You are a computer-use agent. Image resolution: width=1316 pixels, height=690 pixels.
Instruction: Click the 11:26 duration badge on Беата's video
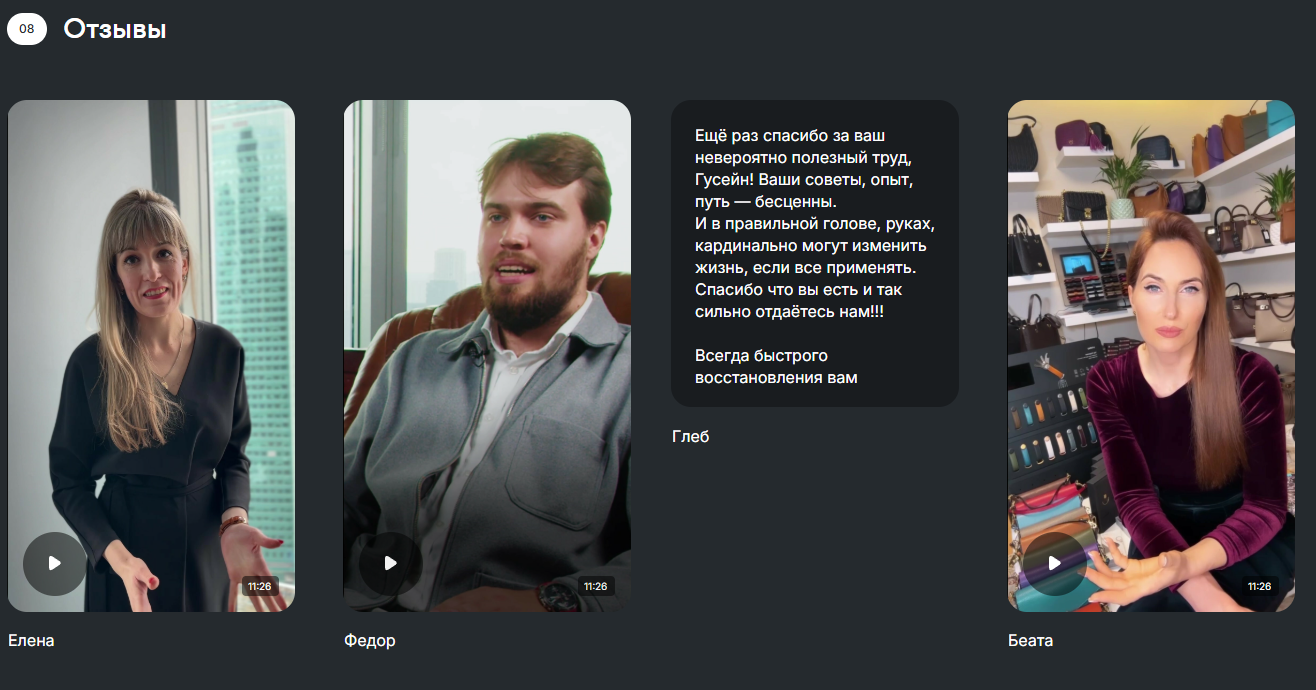pos(1259,586)
